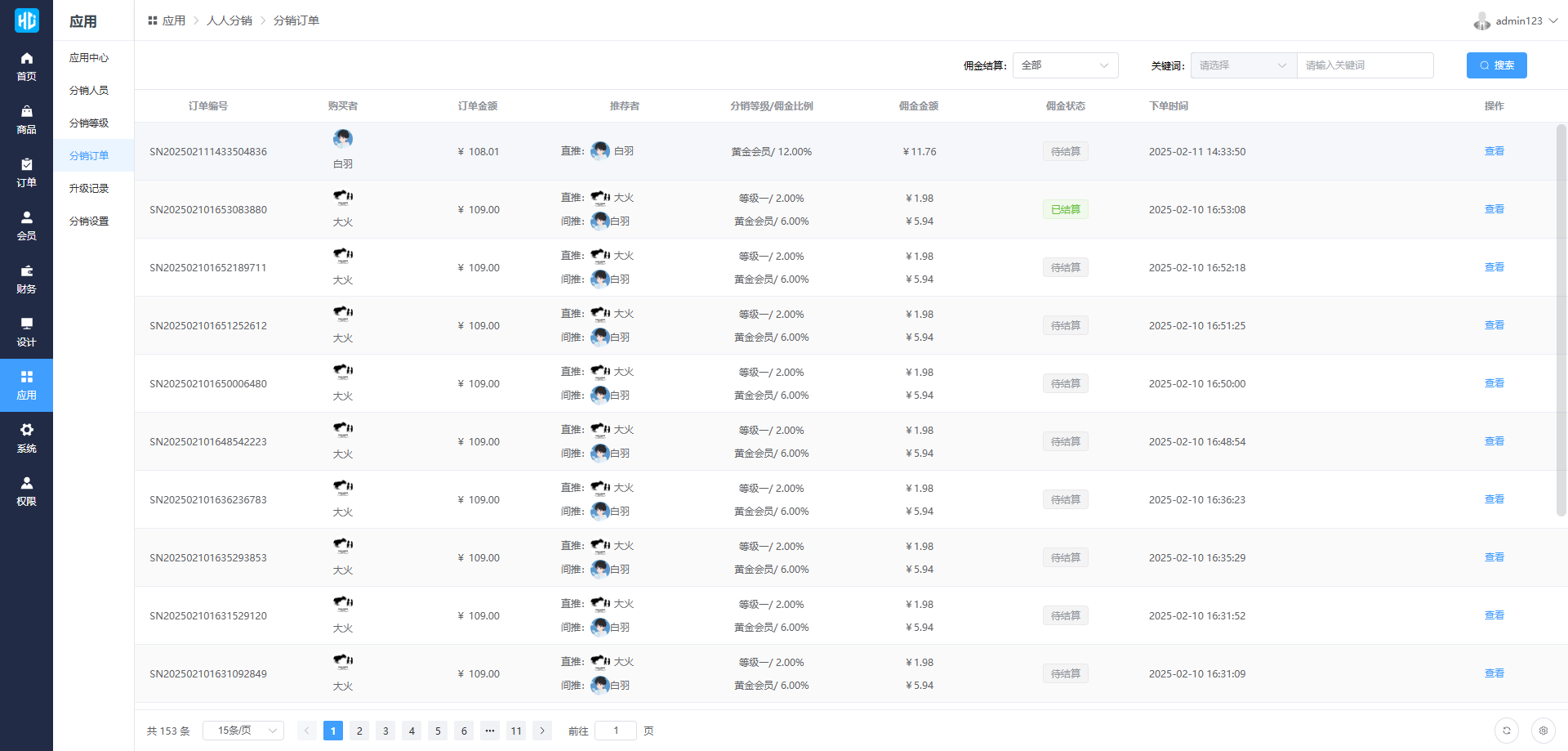This screenshot has height=751, width=1568.
Task: Open the 会员 members icon
Action: pos(26,218)
